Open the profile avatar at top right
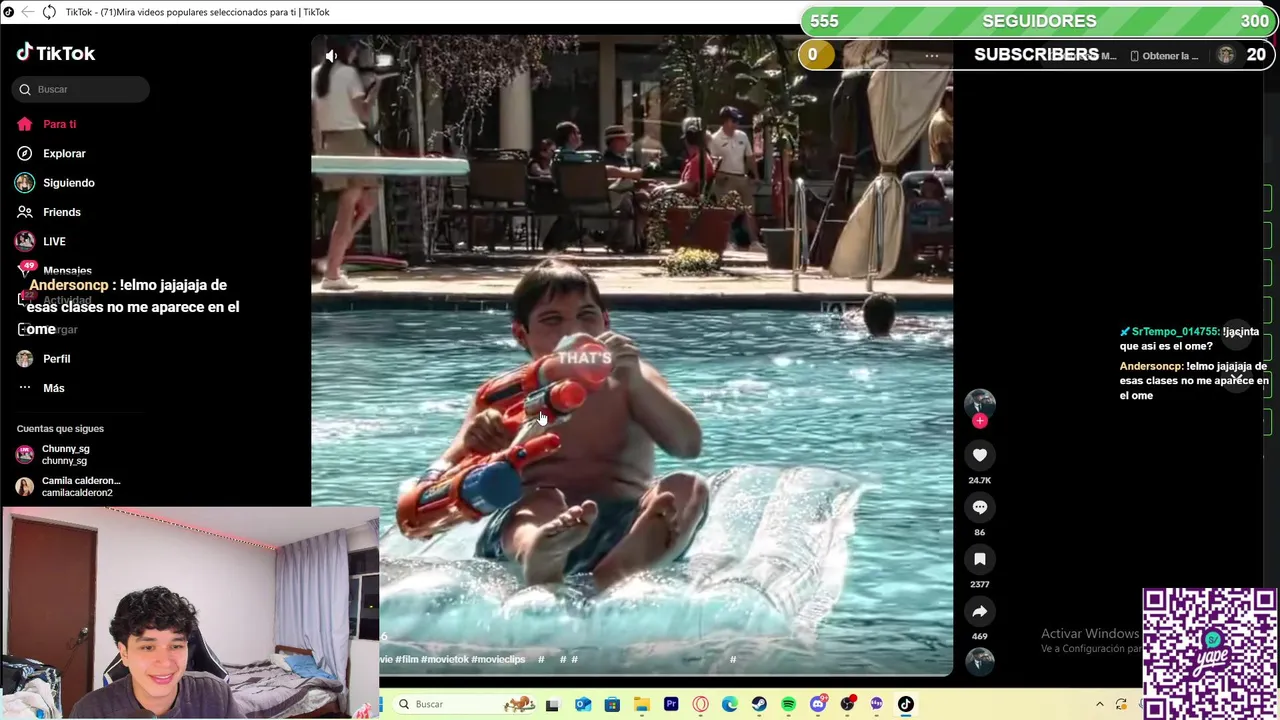The image size is (1280, 720). 1226,55
